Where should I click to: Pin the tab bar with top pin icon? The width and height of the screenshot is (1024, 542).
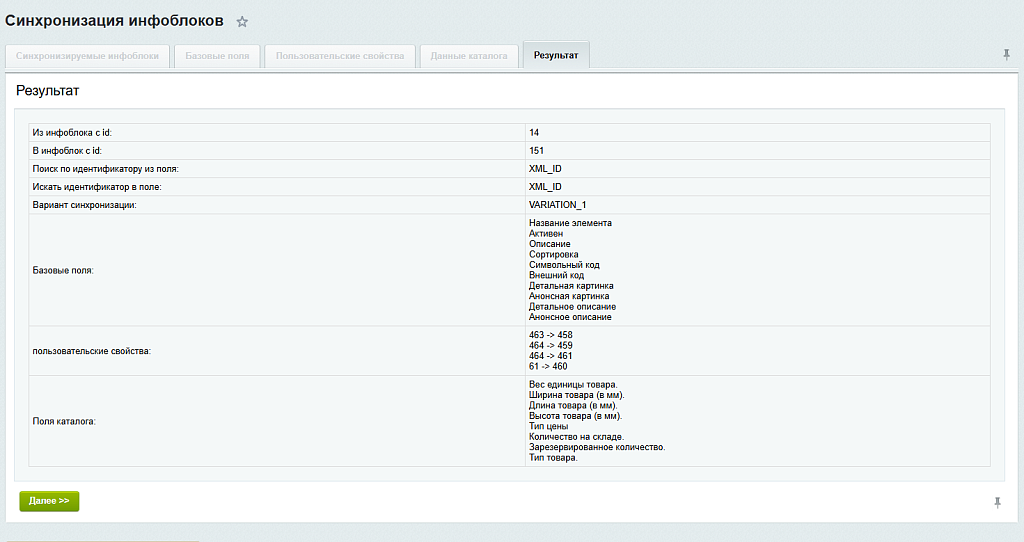point(1006,55)
